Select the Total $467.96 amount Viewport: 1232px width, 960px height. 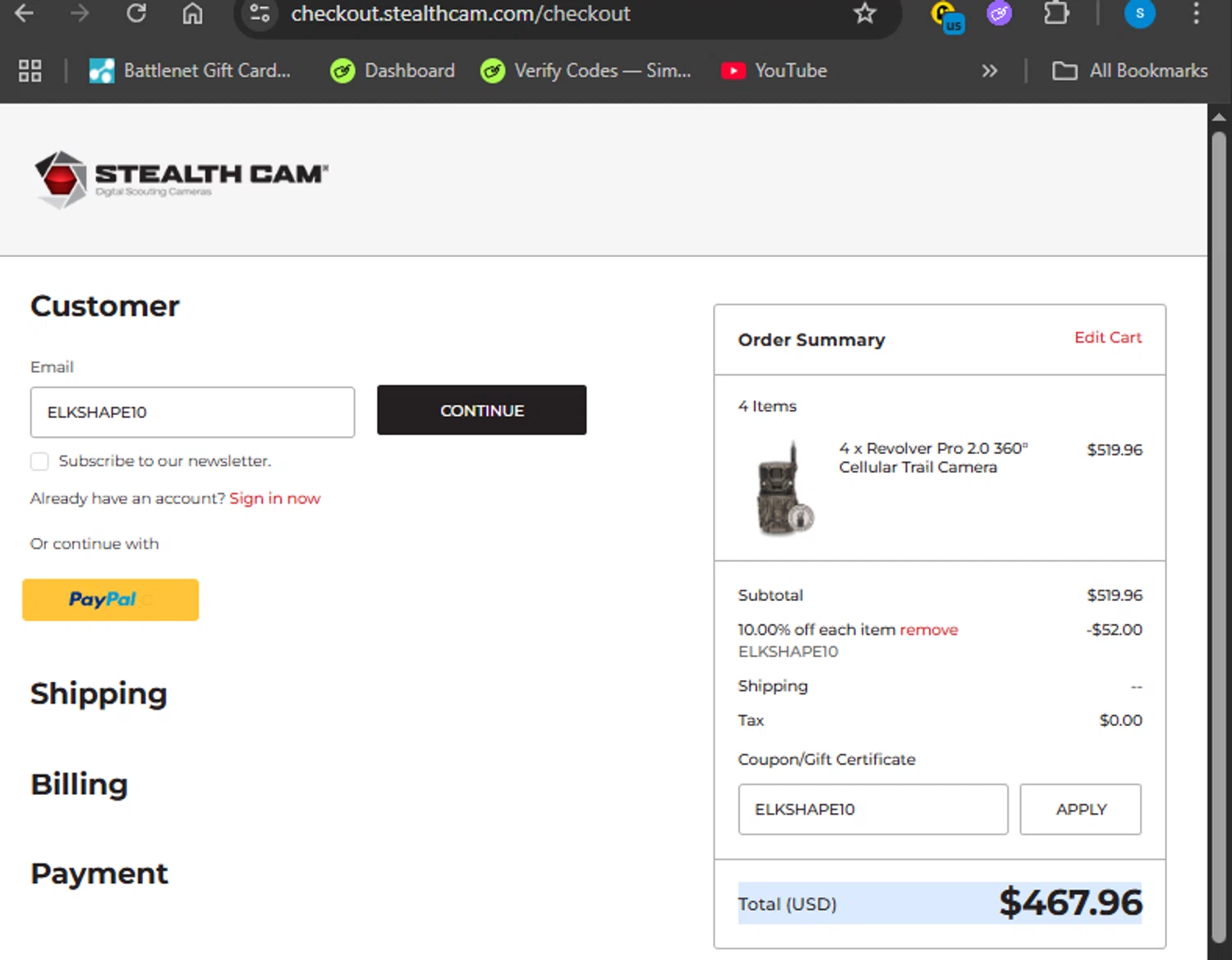[x=1070, y=903]
